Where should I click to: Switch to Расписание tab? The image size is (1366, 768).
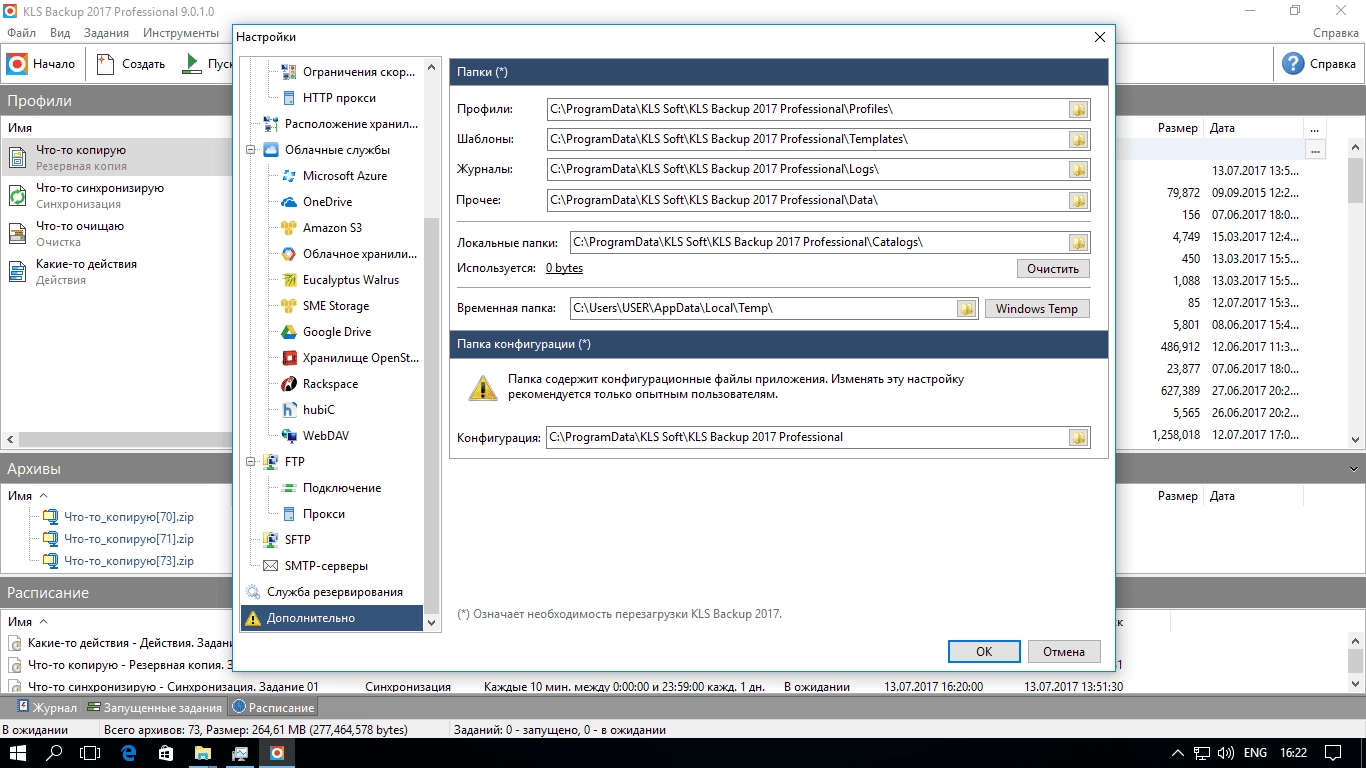[273, 708]
